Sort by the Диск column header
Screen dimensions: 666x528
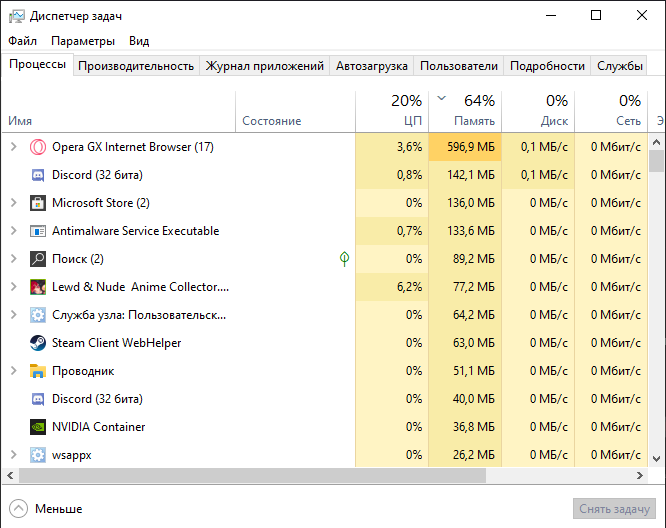(538, 111)
